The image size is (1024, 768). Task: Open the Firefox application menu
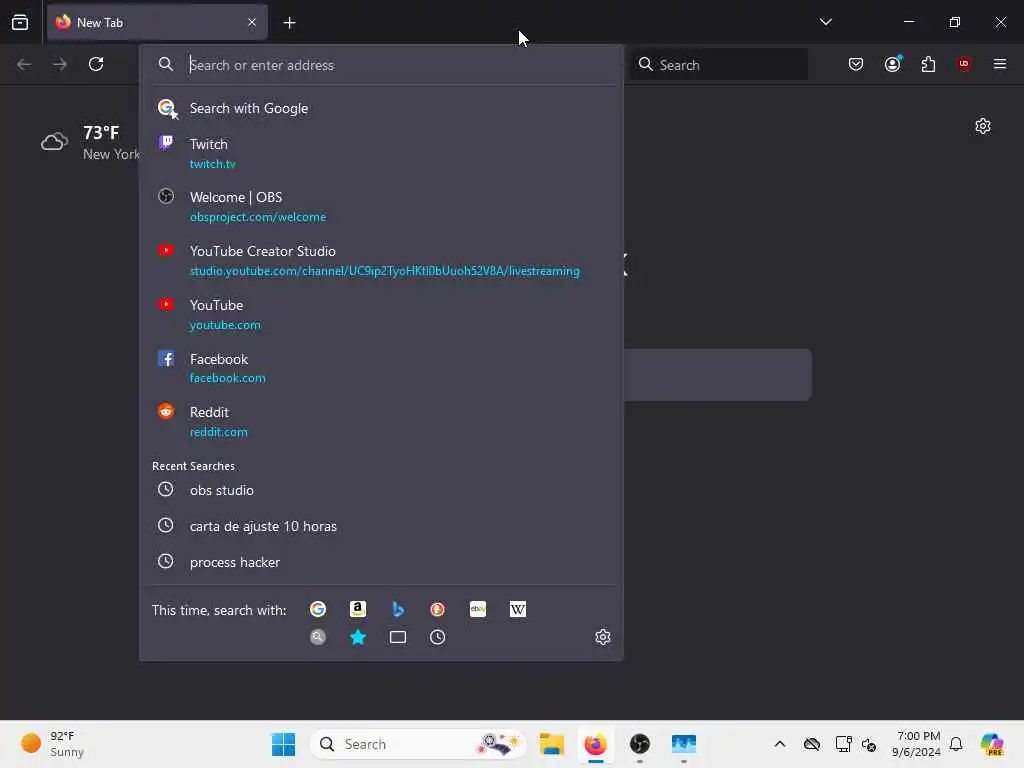999,64
